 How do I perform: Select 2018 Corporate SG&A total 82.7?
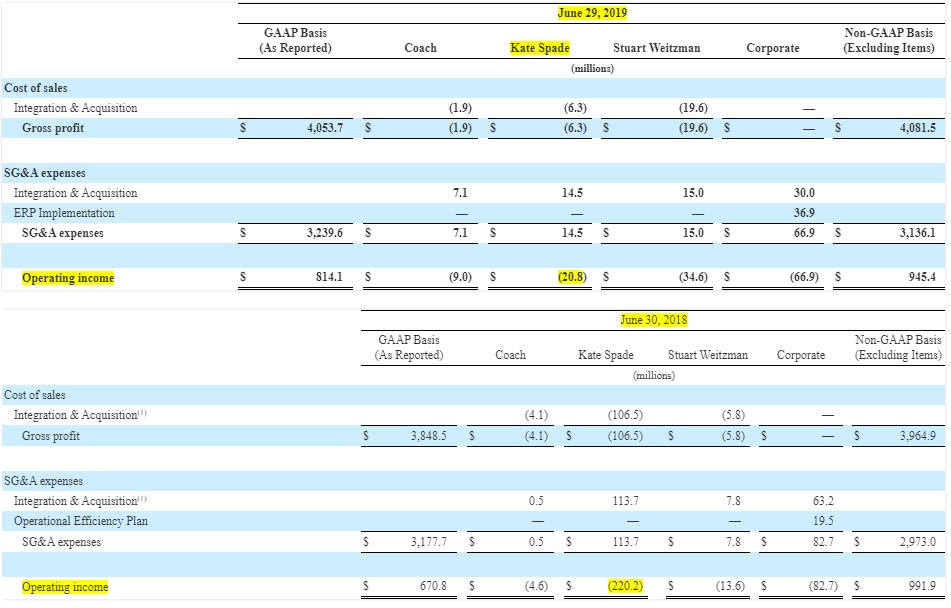point(824,542)
